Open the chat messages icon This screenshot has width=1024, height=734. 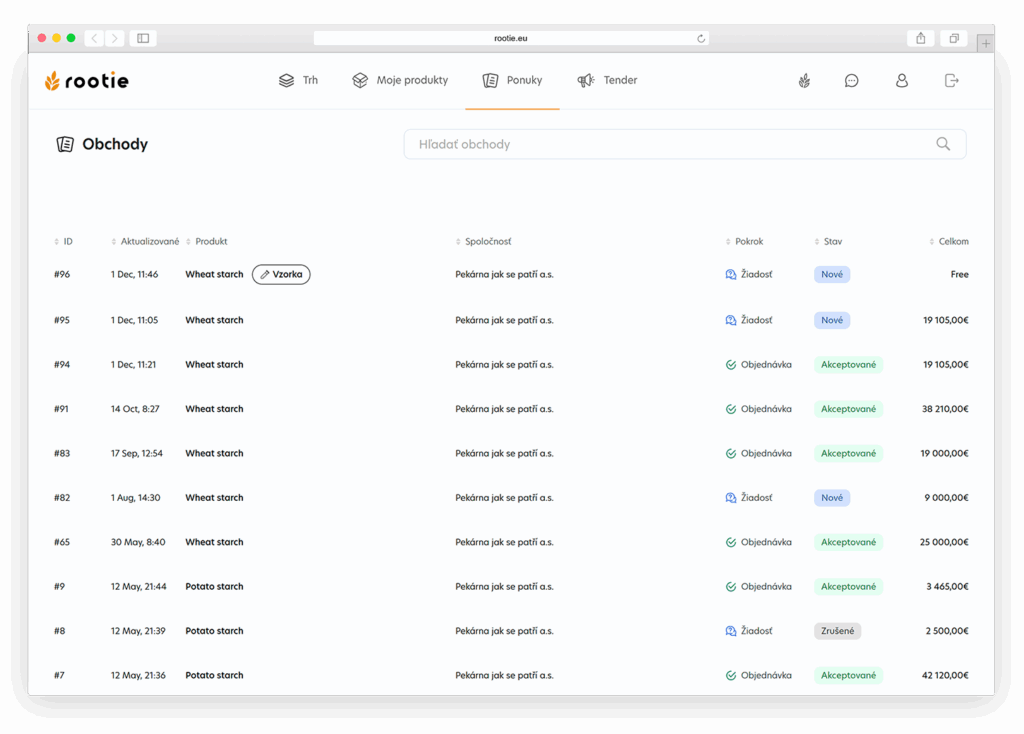click(x=851, y=81)
